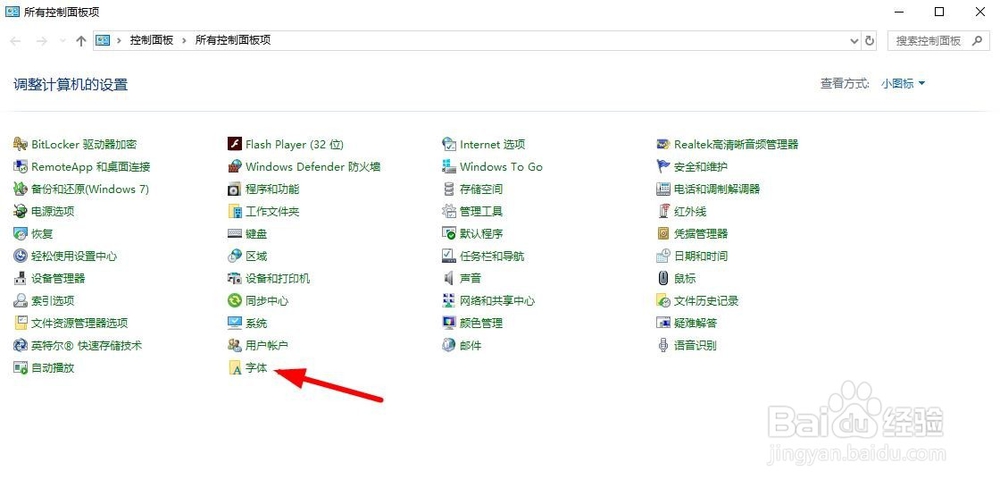
Task: Open Realtek高清晰音频管理器 link
Action: coord(736,145)
